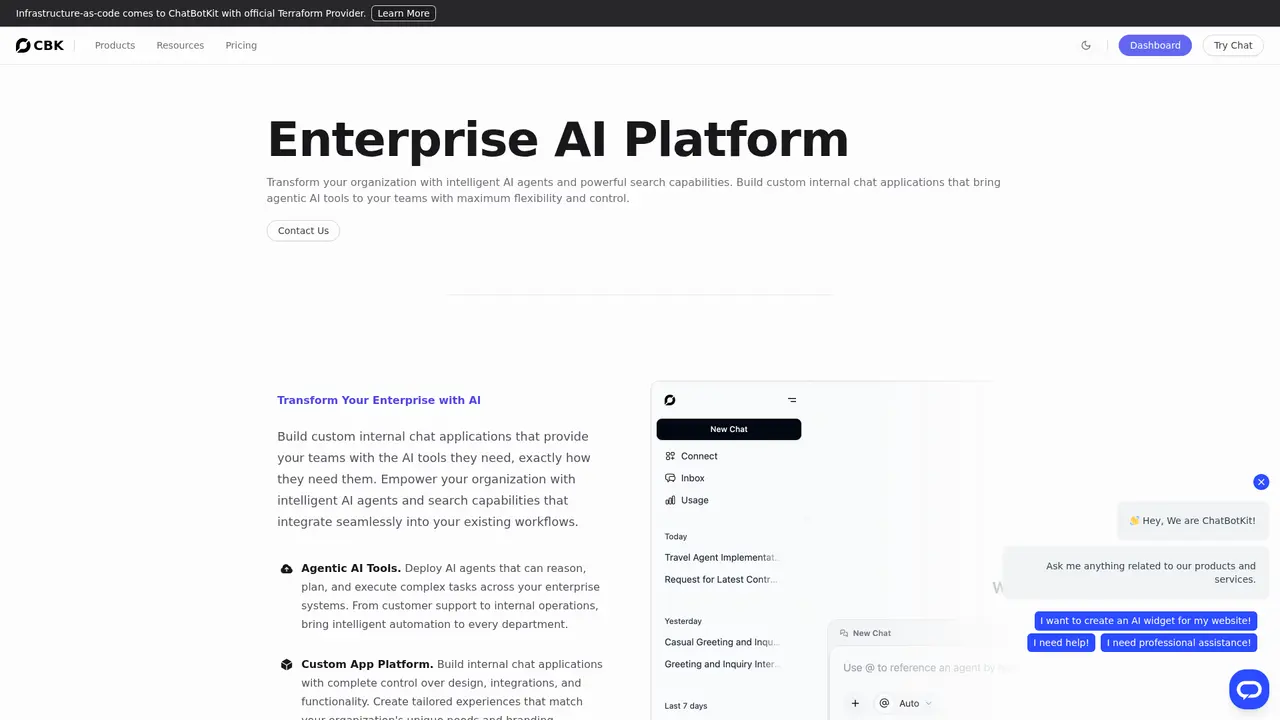The height and width of the screenshot is (720, 1280).
Task: Open the Travel Agent Implementation chat entry
Action: pos(721,557)
